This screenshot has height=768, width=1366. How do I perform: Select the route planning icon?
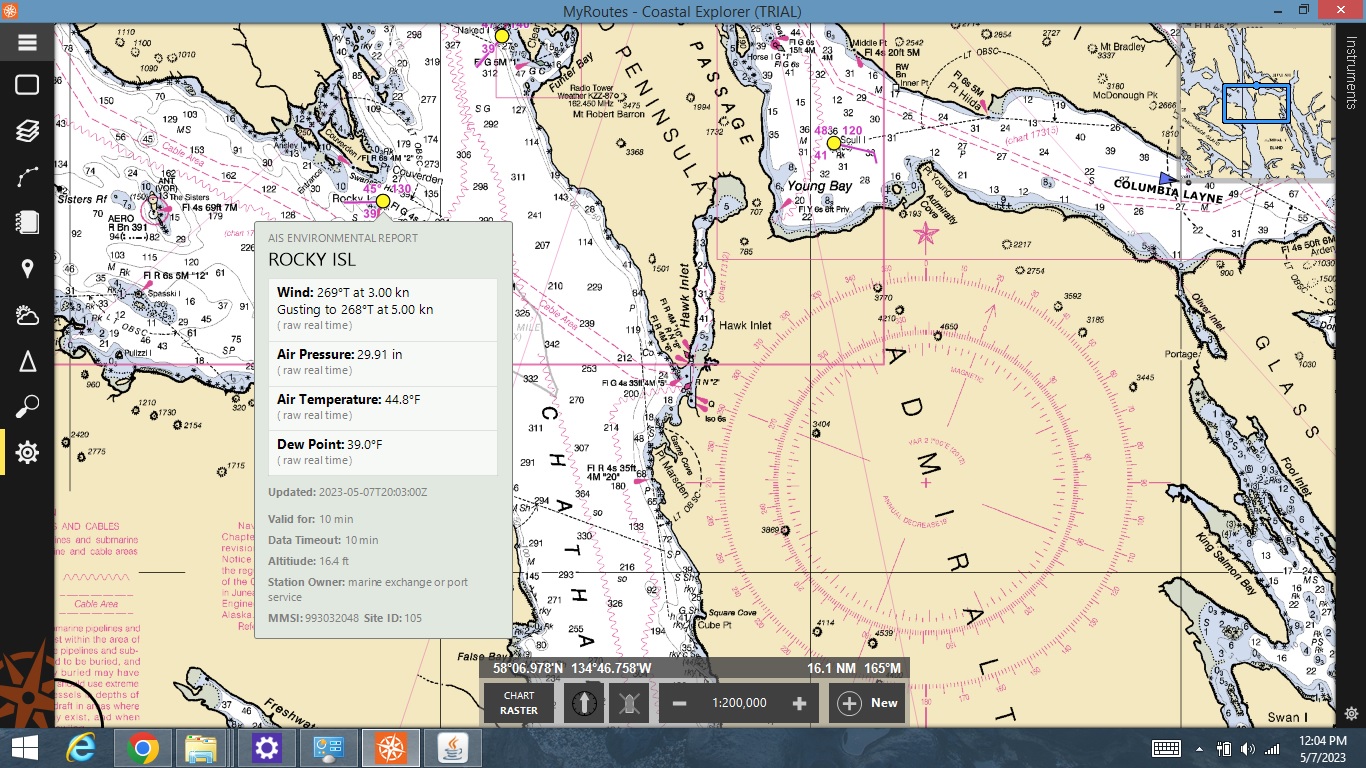coord(27,178)
